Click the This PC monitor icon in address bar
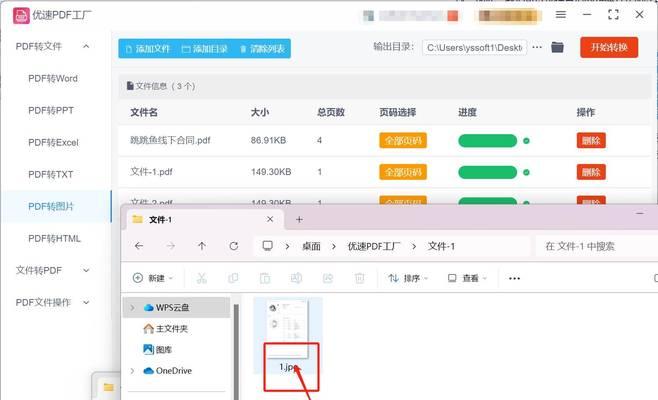The height and width of the screenshot is (400, 658). 267,246
